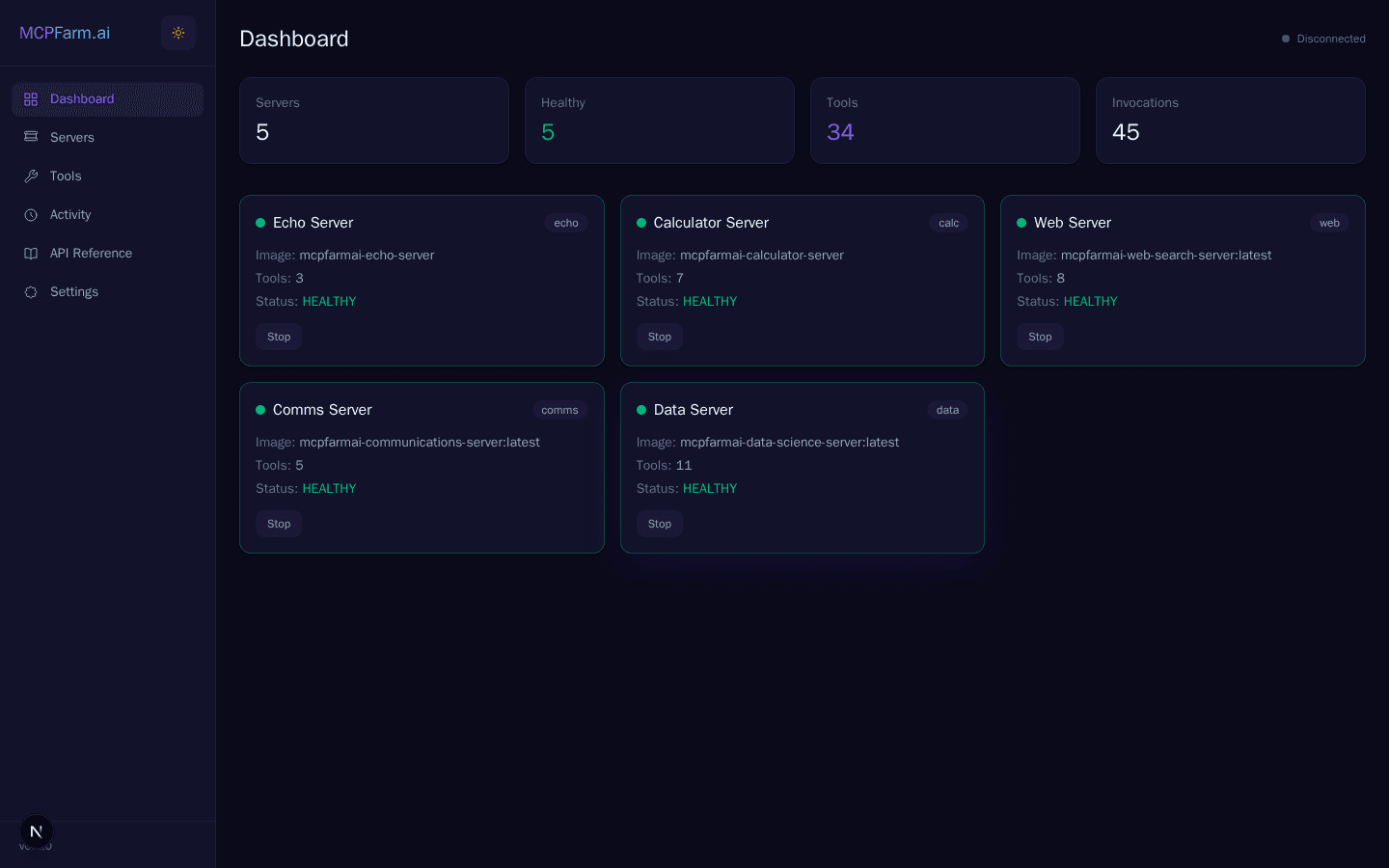Click the MCPFarm.ai logo
The height and width of the screenshot is (868, 1389).
(65, 32)
